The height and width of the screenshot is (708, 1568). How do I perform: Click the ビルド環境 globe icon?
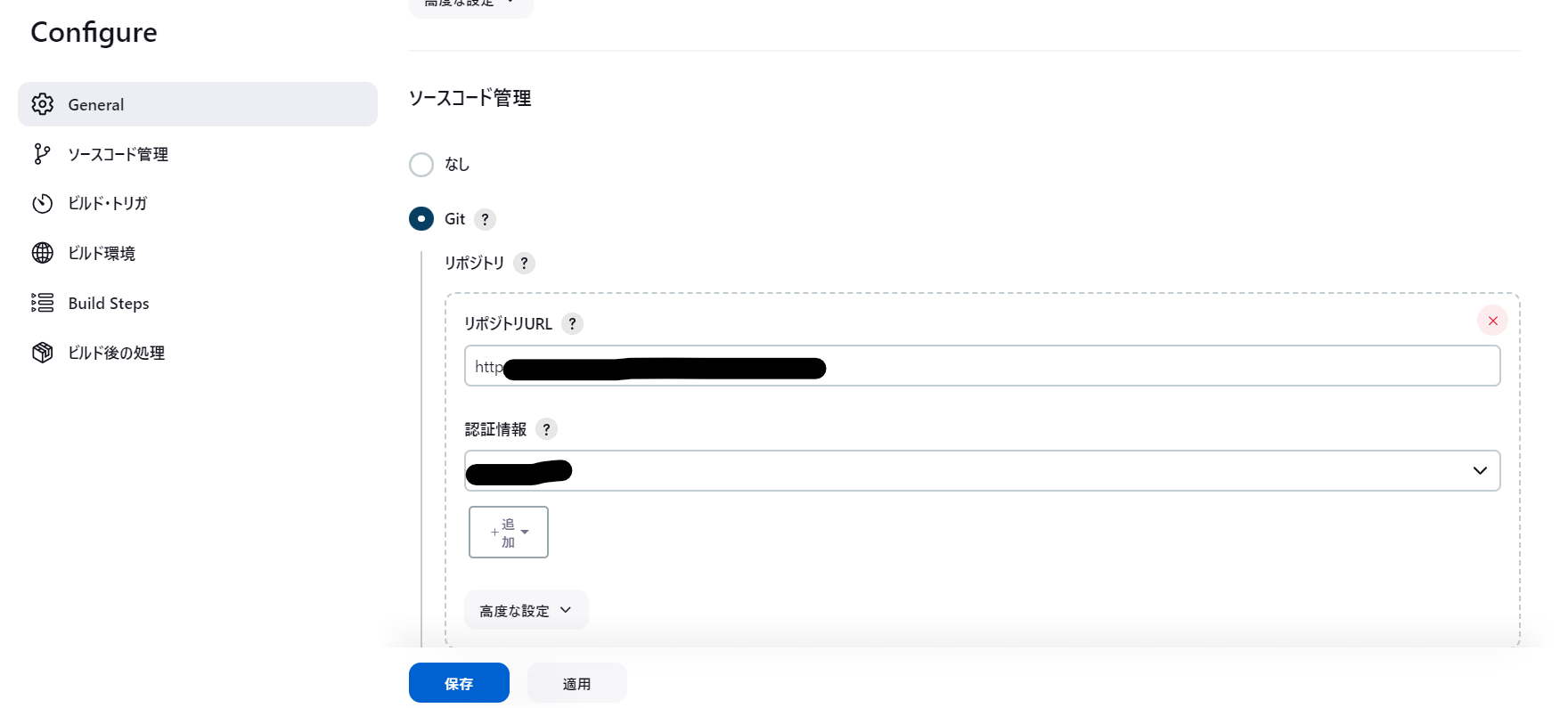[x=43, y=253]
